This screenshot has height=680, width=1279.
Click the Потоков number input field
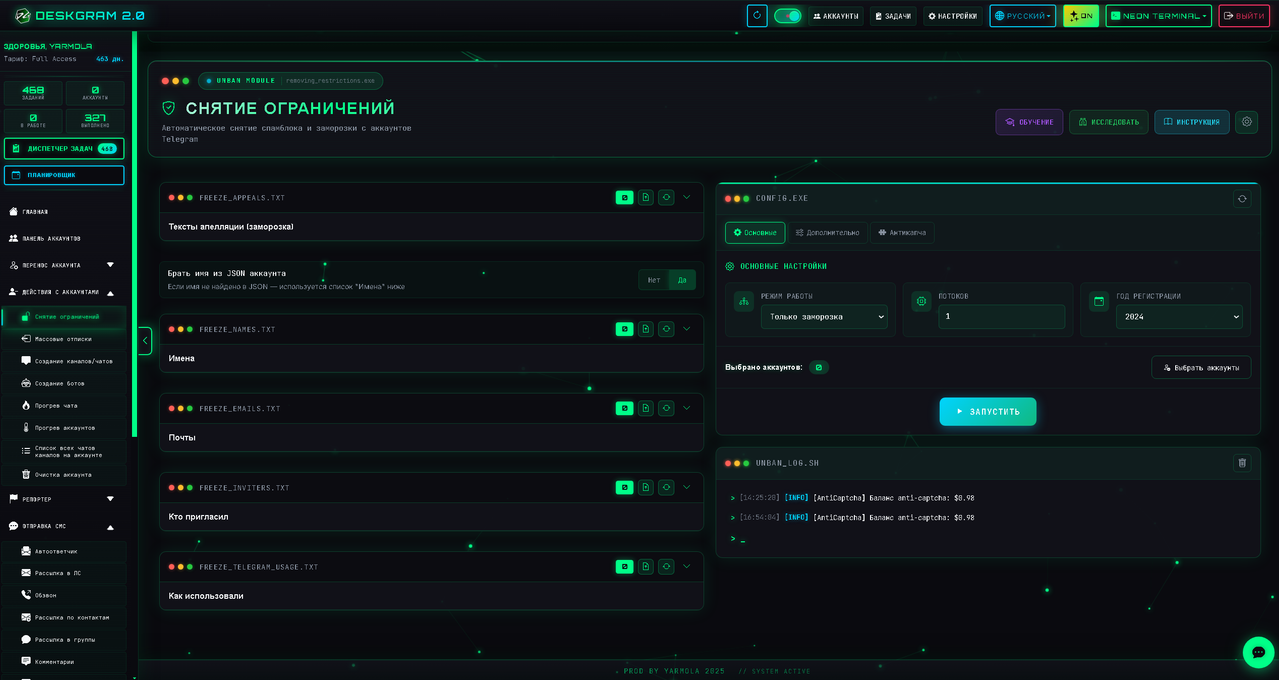[1001, 317]
